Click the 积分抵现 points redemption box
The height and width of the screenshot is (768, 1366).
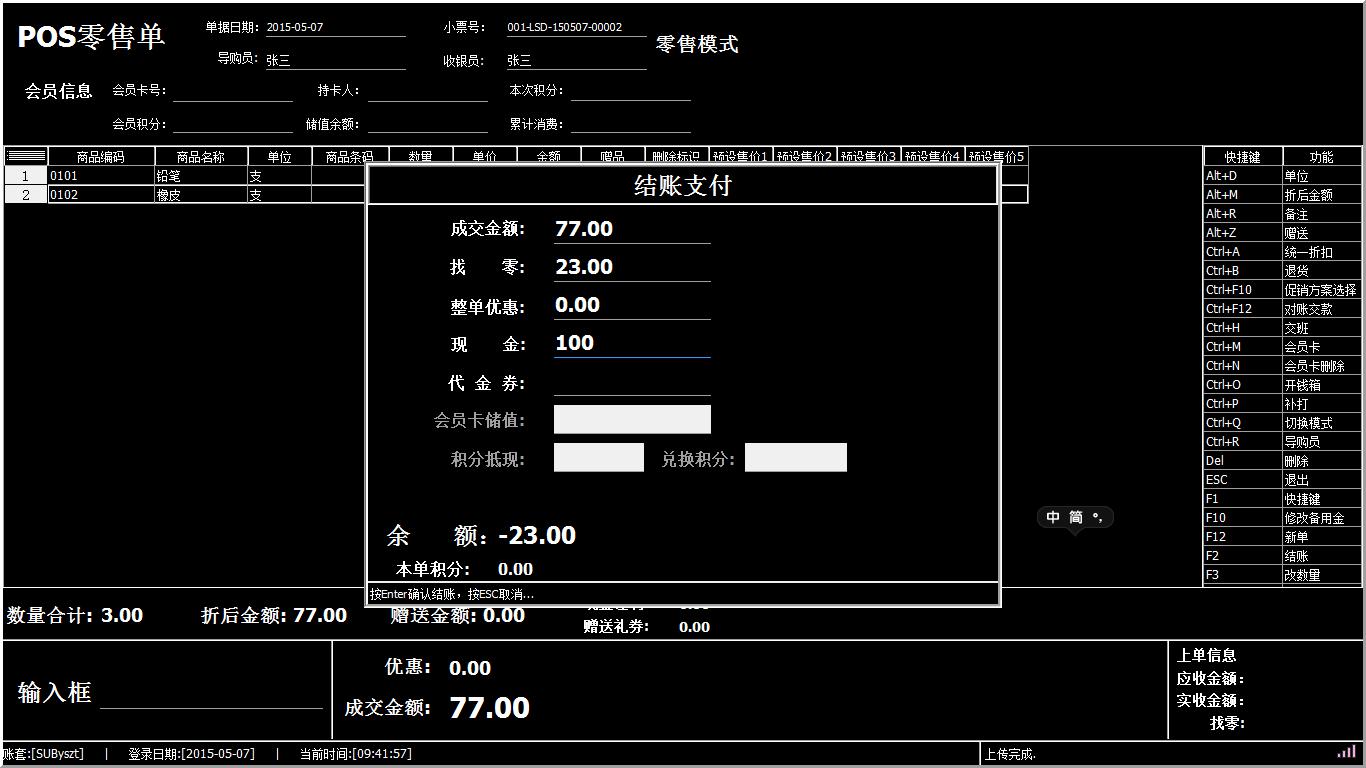click(x=598, y=458)
